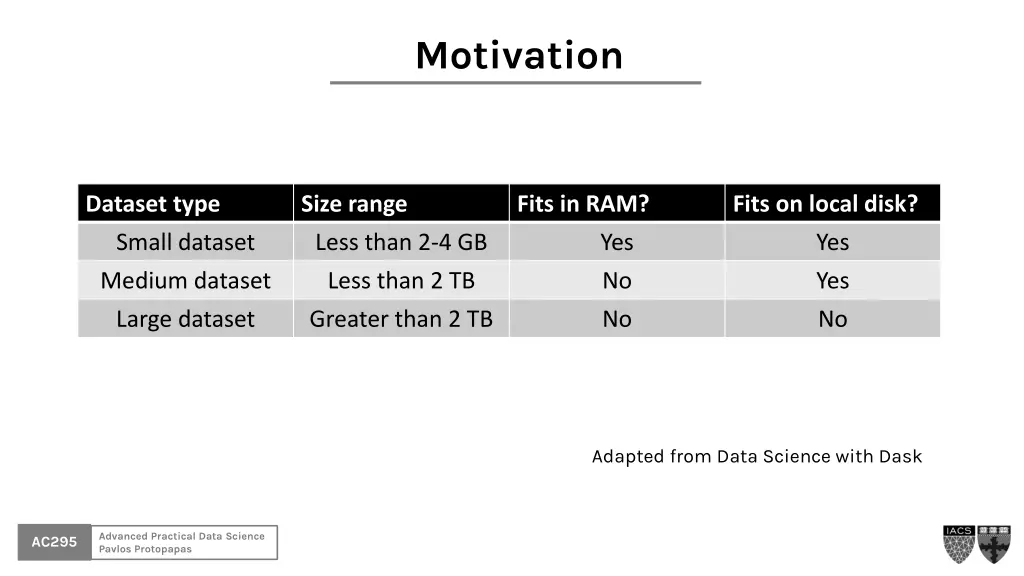Click the Pavlos Protopapas name

pos(145,549)
